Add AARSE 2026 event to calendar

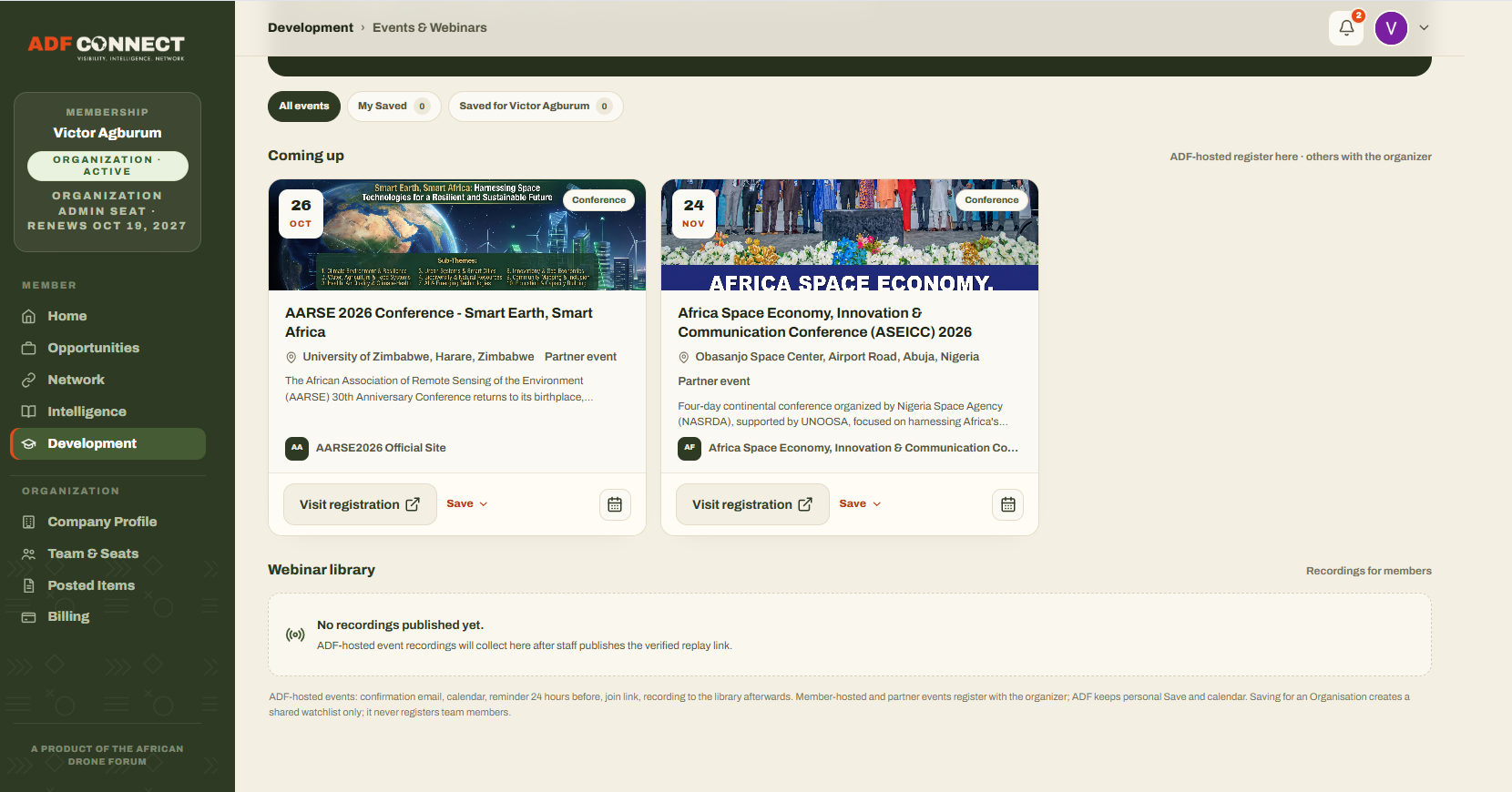point(615,504)
